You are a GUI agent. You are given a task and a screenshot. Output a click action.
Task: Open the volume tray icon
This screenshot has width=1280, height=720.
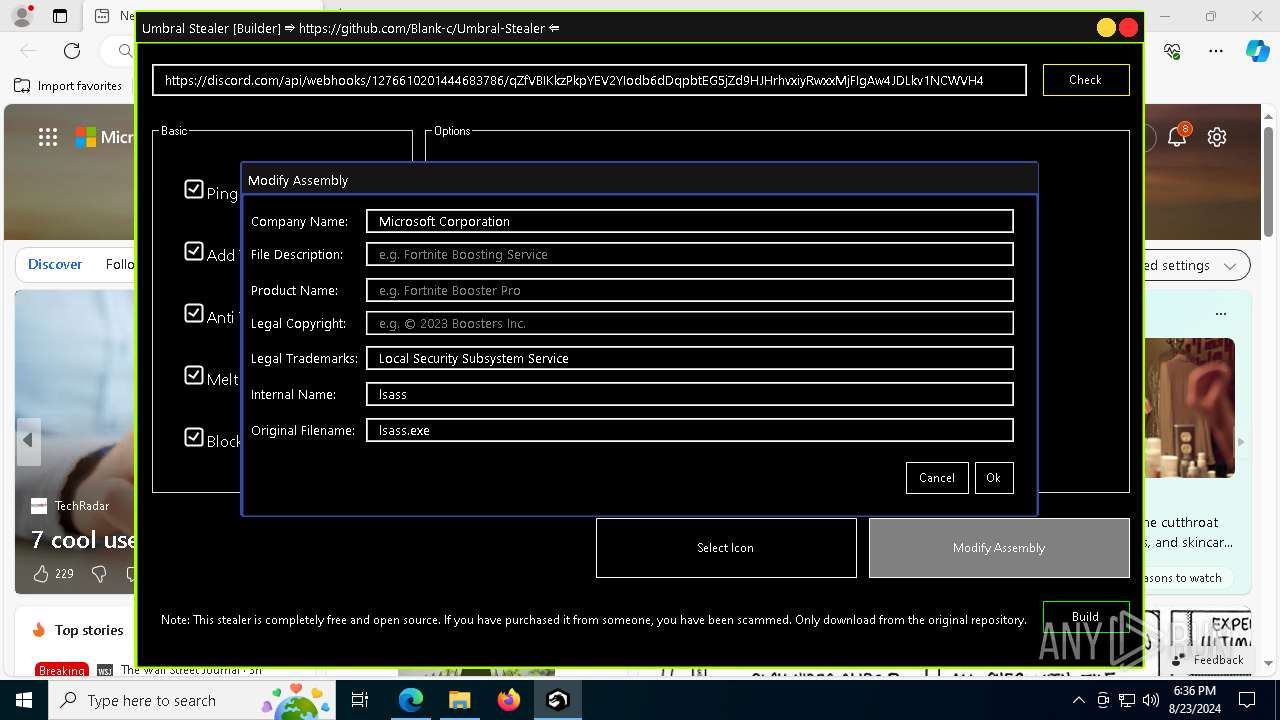pyautogui.click(x=1151, y=700)
